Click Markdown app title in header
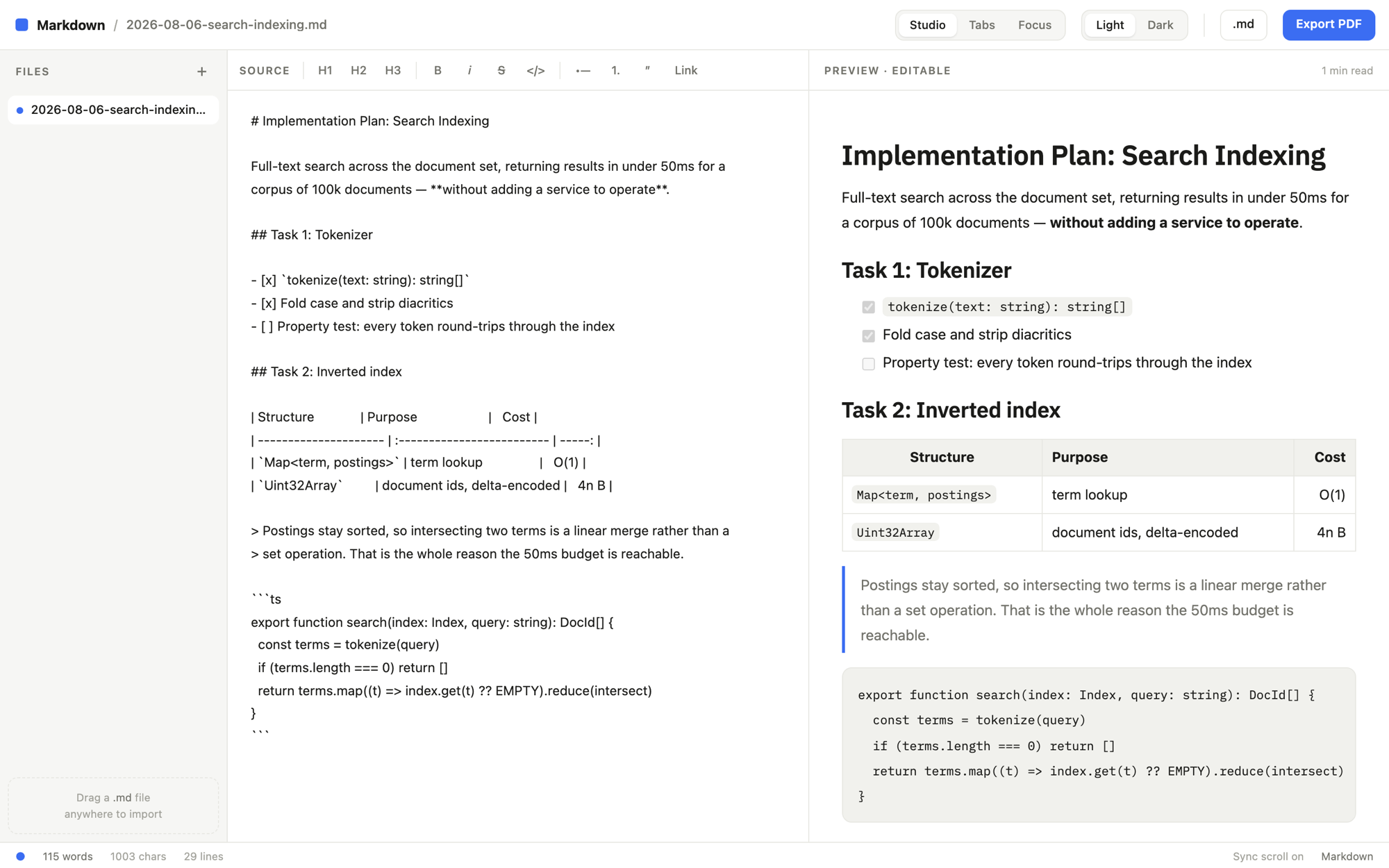The width and height of the screenshot is (1389, 868). 71,25
